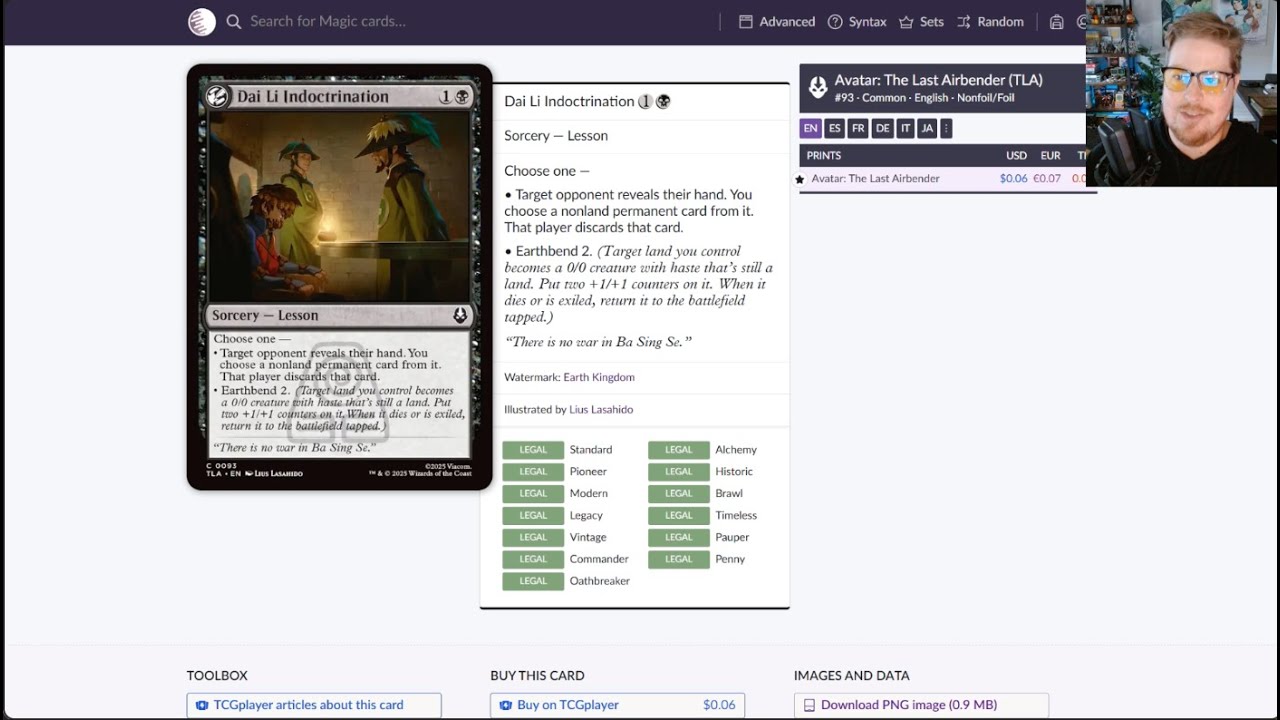Click the Modern LEGAL badge
Viewport: 1280px width, 720px height.
533,494
